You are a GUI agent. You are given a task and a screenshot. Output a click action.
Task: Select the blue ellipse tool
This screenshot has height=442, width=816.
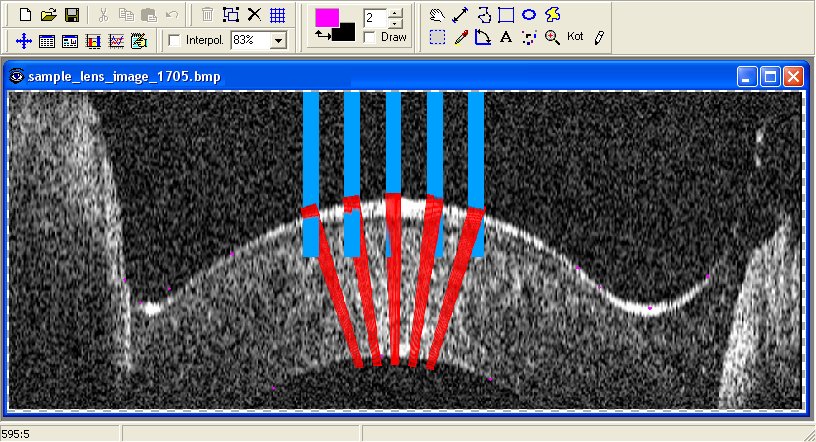pos(529,15)
